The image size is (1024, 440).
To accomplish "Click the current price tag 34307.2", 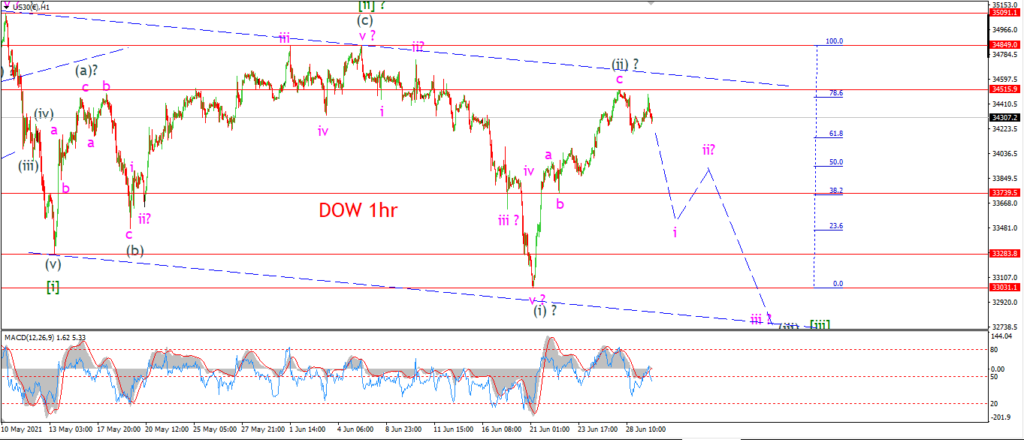I will [x=1002, y=118].
